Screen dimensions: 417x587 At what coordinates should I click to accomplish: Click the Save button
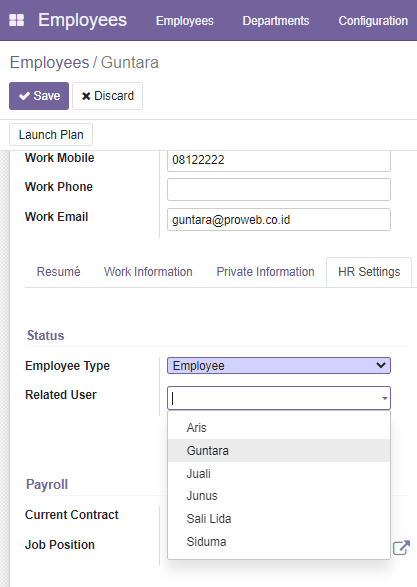pyautogui.click(x=39, y=96)
